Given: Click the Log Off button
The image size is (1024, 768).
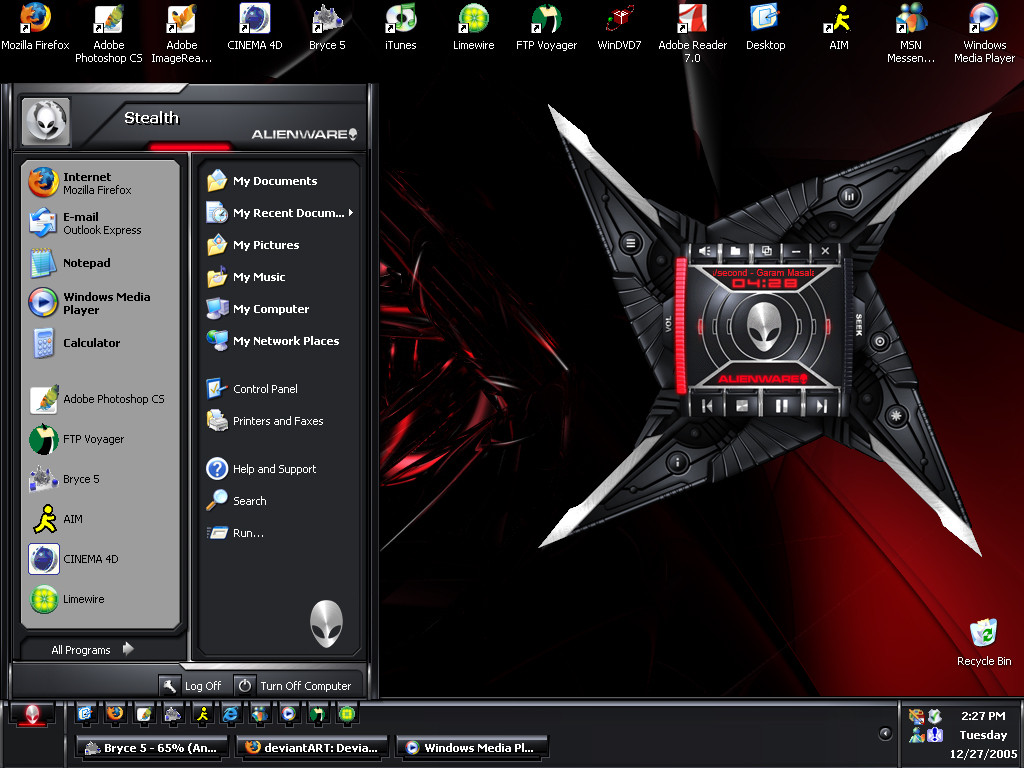Looking at the screenshot, I should tap(191, 686).
